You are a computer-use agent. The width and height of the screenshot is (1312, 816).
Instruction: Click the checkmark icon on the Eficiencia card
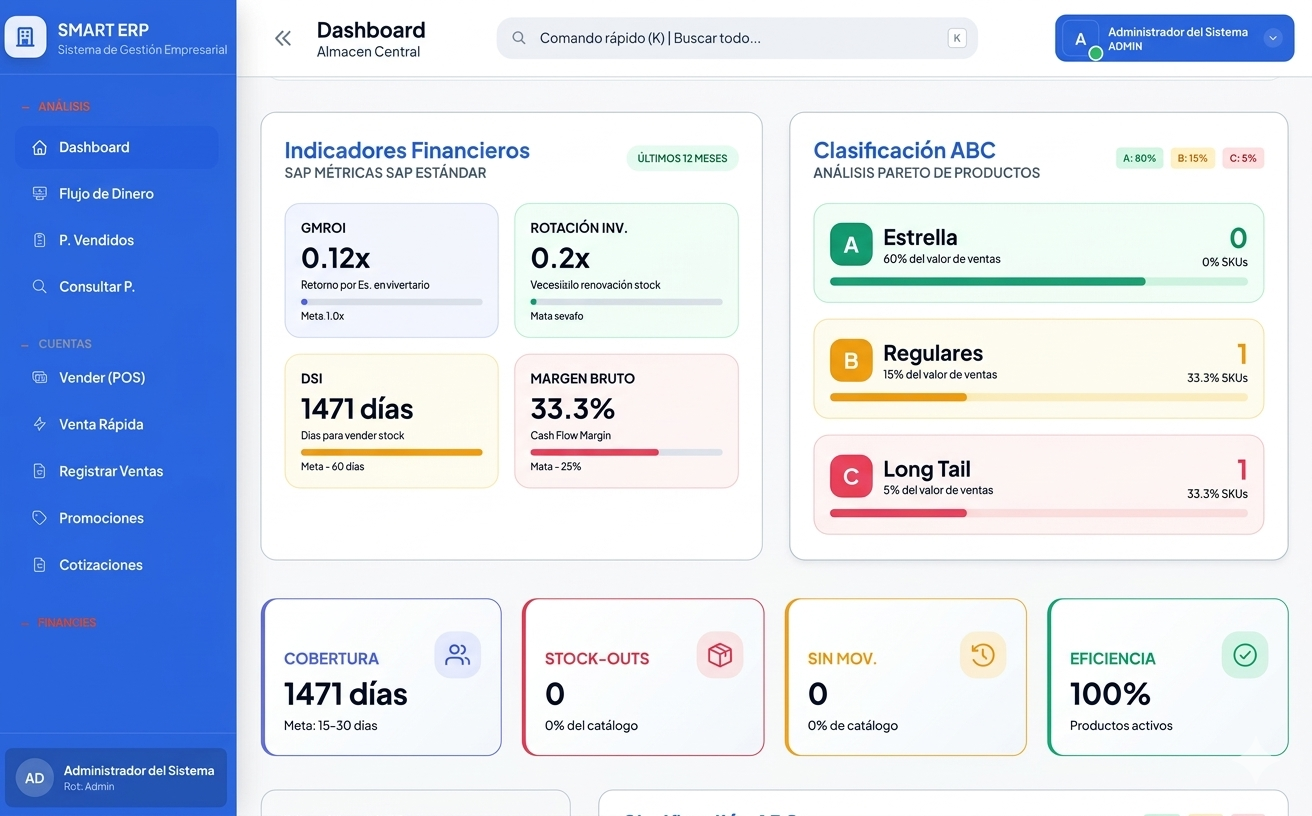coord(1245,655)
